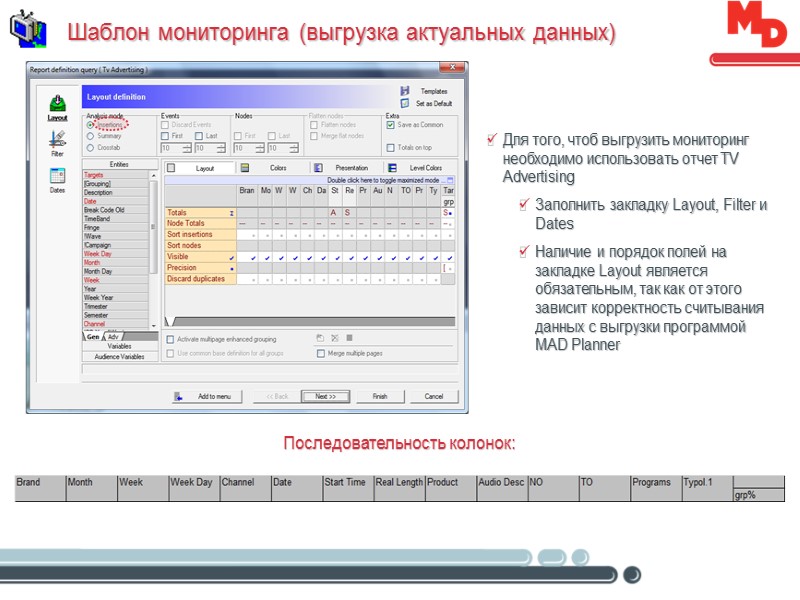Image resolution: width=800 pixels, height=600 pixels.
Task: Select Targets in entities list
Action: pos(116,175)
